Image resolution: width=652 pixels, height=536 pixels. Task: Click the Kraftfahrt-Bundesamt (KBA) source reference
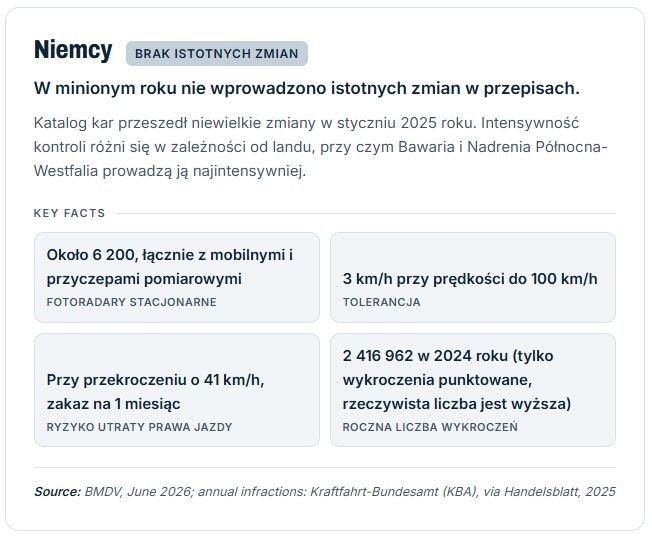point(393,492)
